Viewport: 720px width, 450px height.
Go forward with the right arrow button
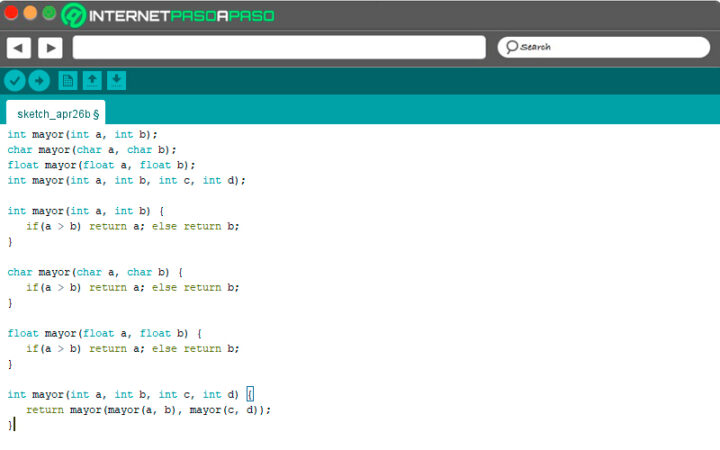(x=50, y=47)
